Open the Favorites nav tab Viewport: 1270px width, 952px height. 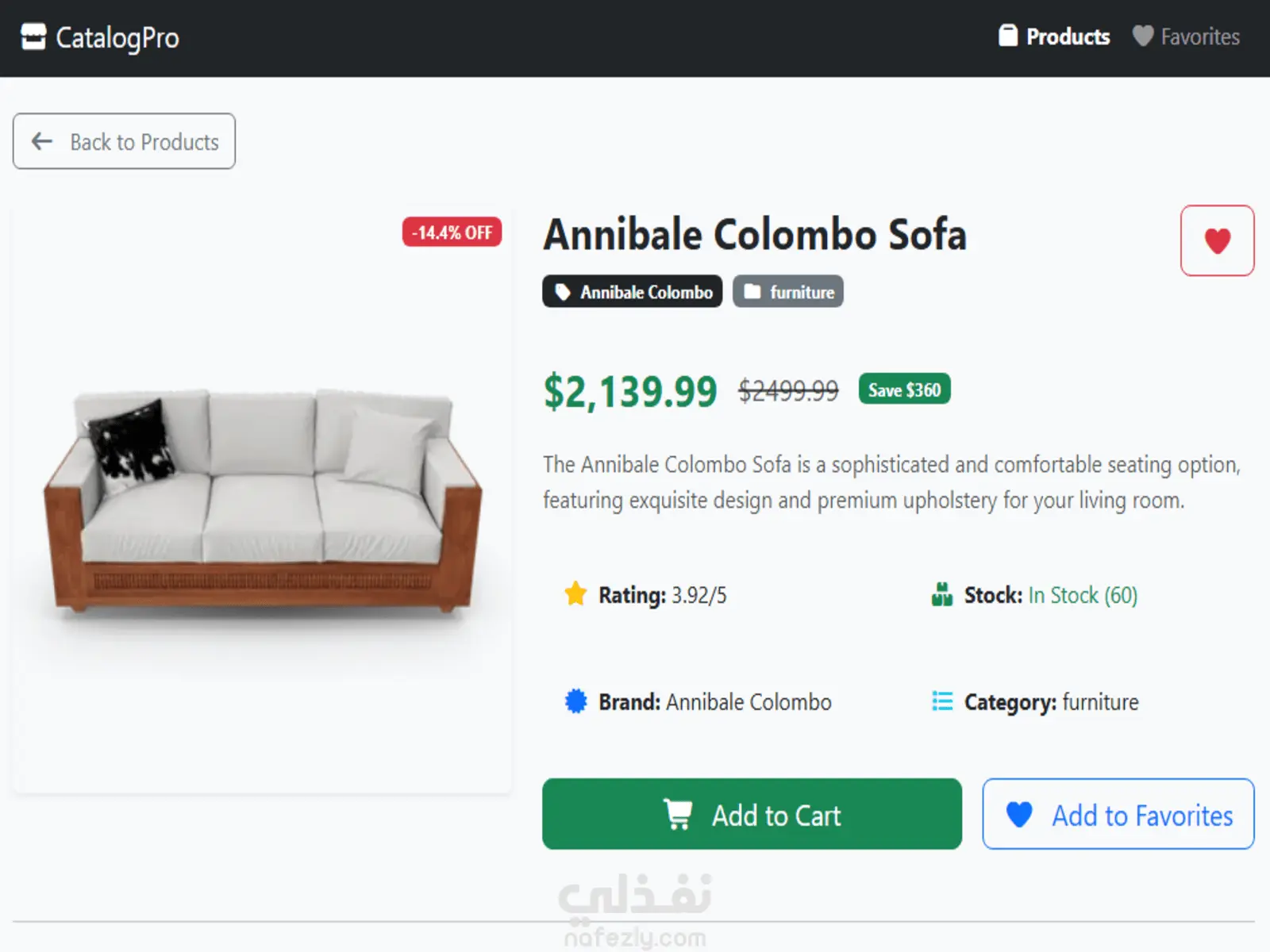pos(1186,36)
